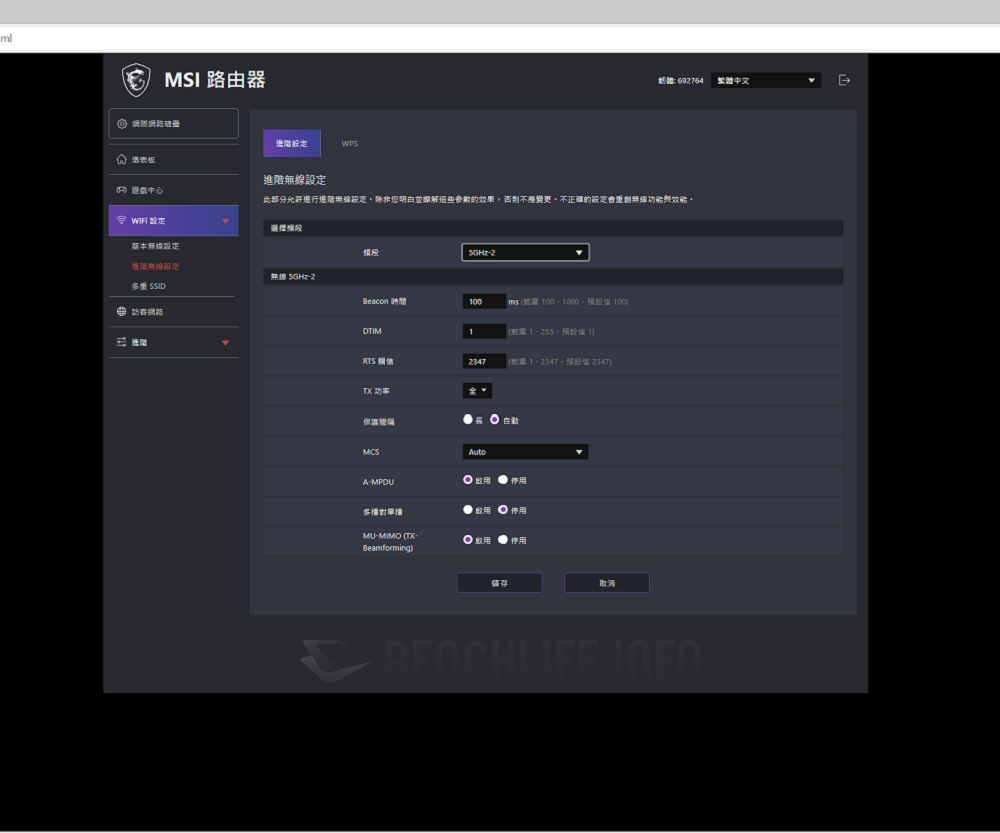Open the 繁體中文 language dropdown
1000x833 pixels.
pos(765,80)
